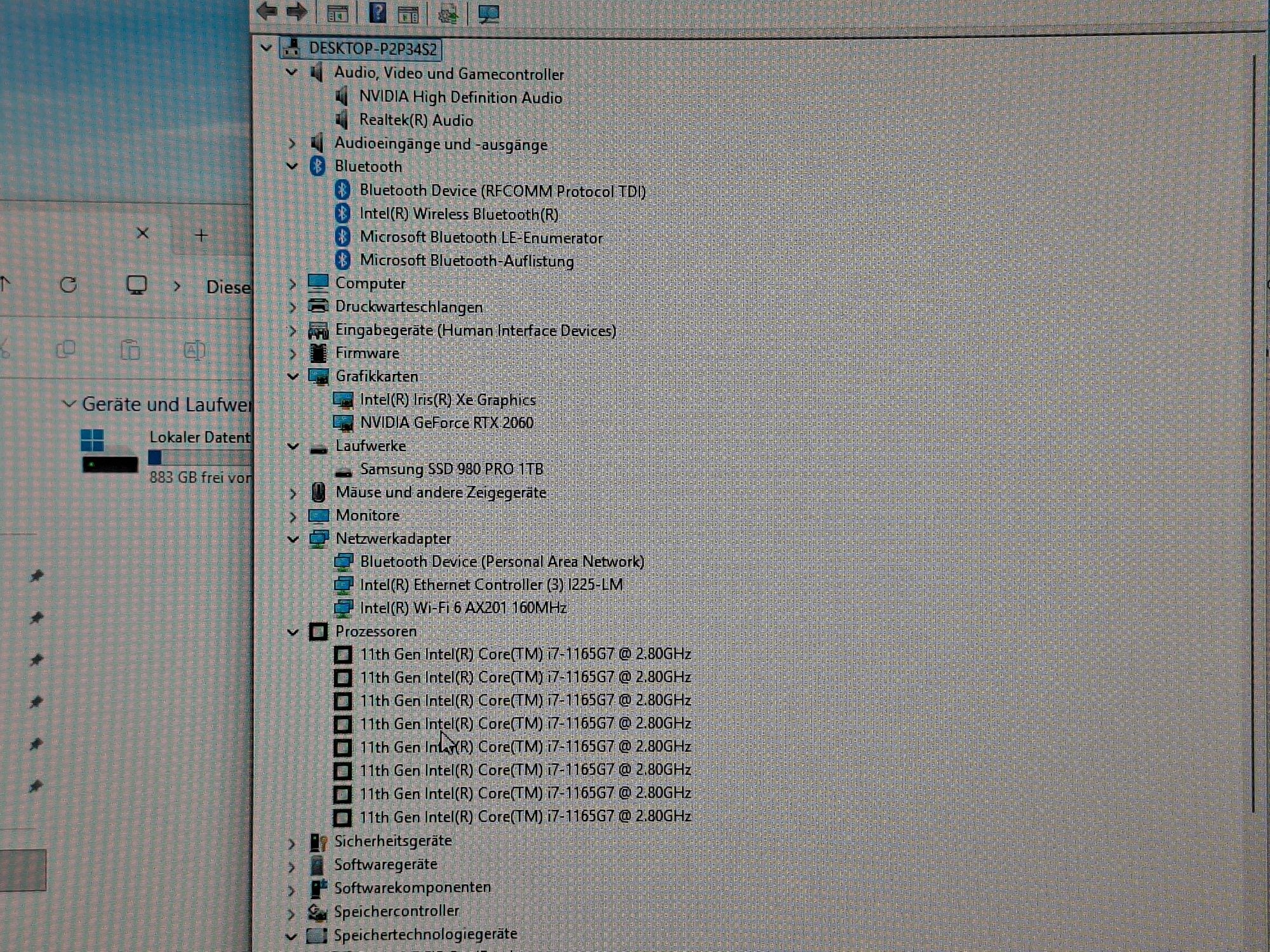Expand the Monitore category
Screen dimensions: 1270x952
click(x=292, y=516)
